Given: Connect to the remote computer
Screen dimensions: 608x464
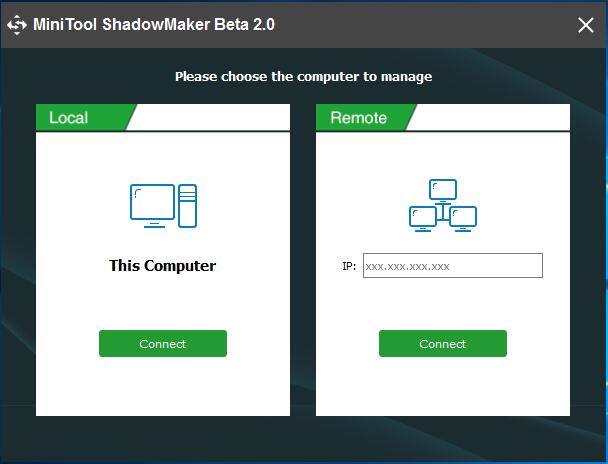Looking at the screenshot, I should (x=443, y=343).
